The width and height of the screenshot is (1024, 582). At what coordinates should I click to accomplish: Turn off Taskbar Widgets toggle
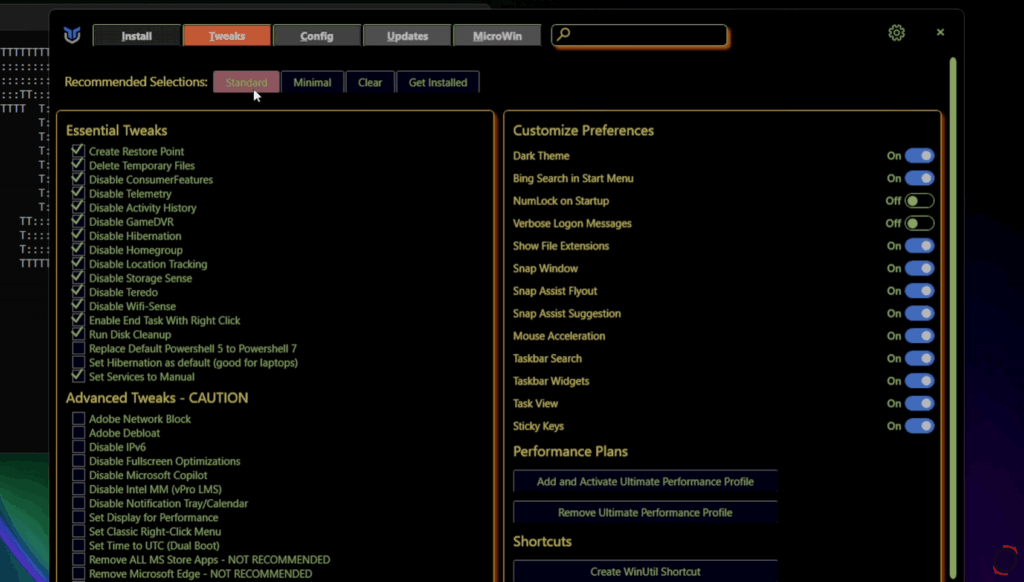click(920, 381)
